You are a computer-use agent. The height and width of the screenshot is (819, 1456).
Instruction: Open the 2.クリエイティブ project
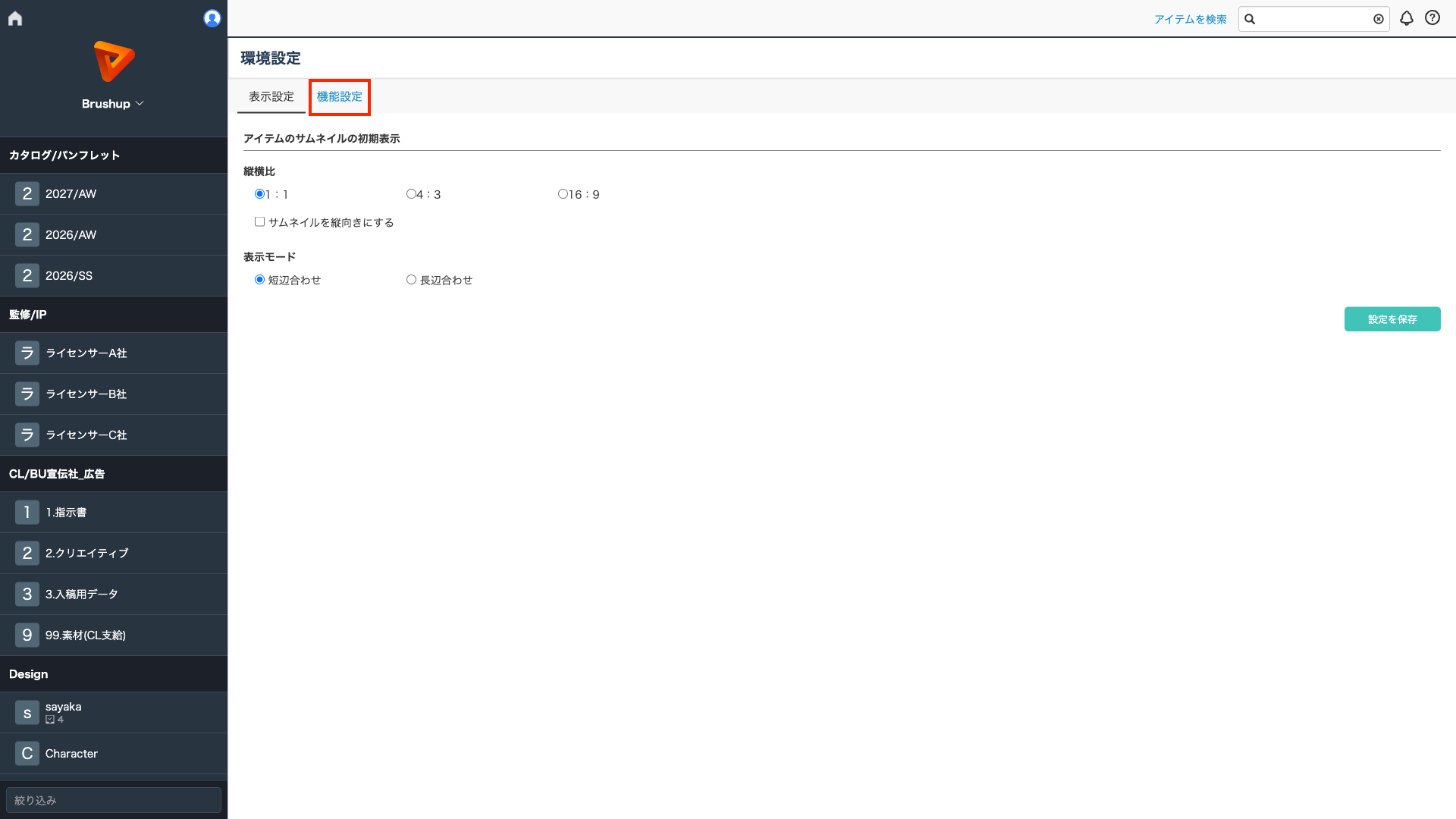114,554
